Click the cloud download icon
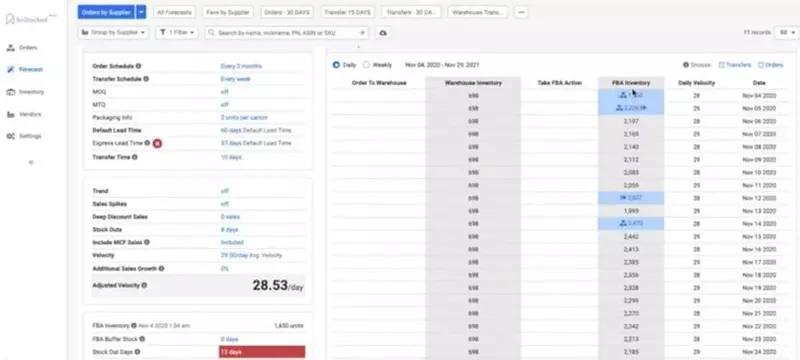The width and height of the screenshot is (800, 360). [x=383, y=33]
